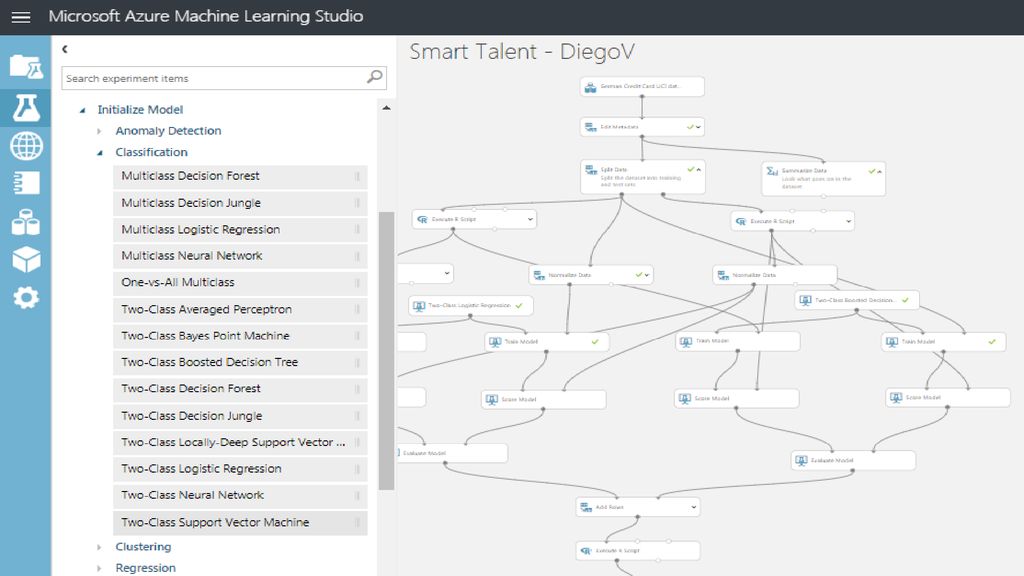Select Multiclass Neural Network module
This screenshot has height=576, width=1024.
click(x=240, y=256)
